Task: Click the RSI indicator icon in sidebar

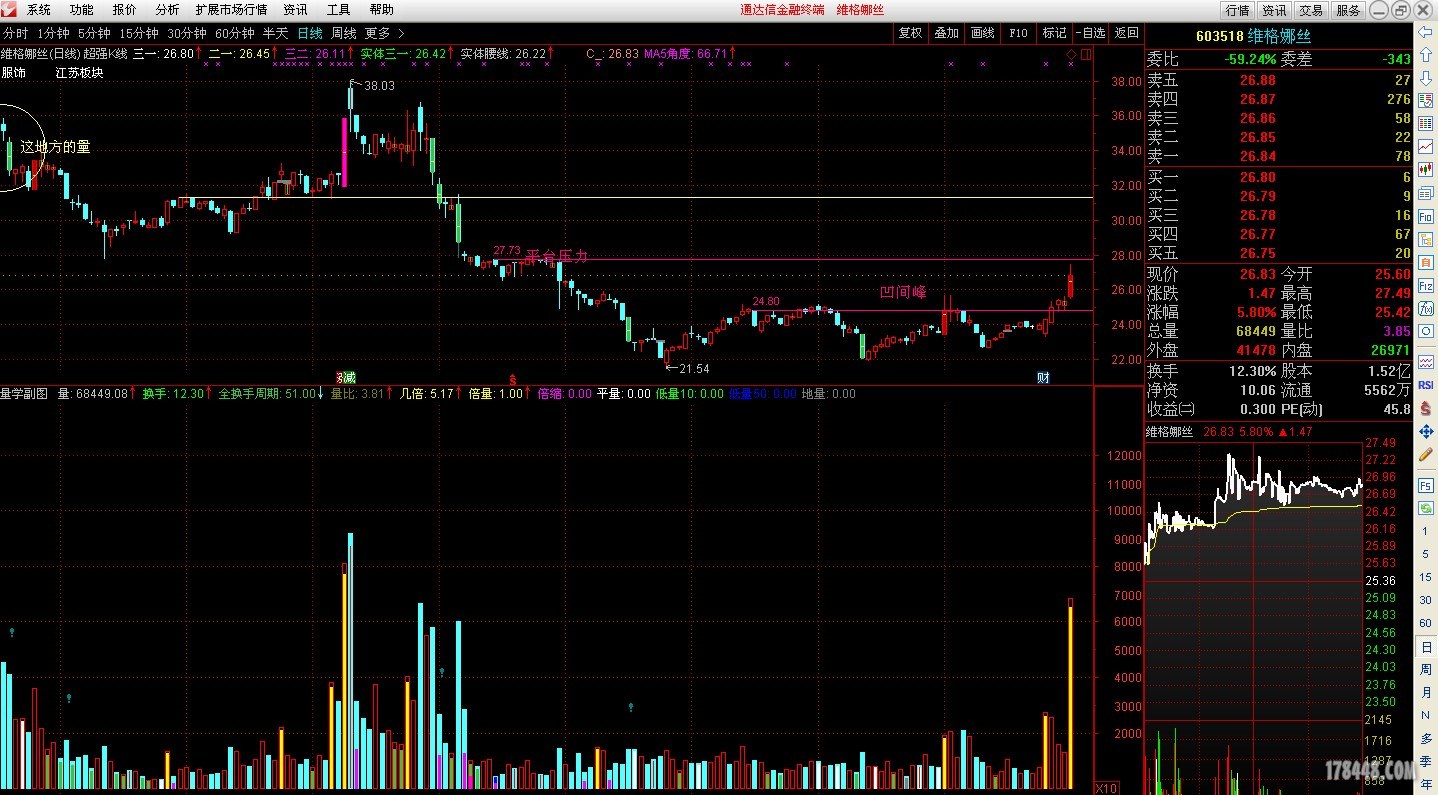Action: click(x=1425, y=384)
